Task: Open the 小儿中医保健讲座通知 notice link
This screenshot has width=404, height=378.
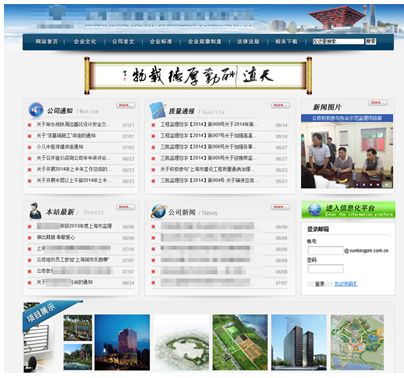Action: coord(60,147)
